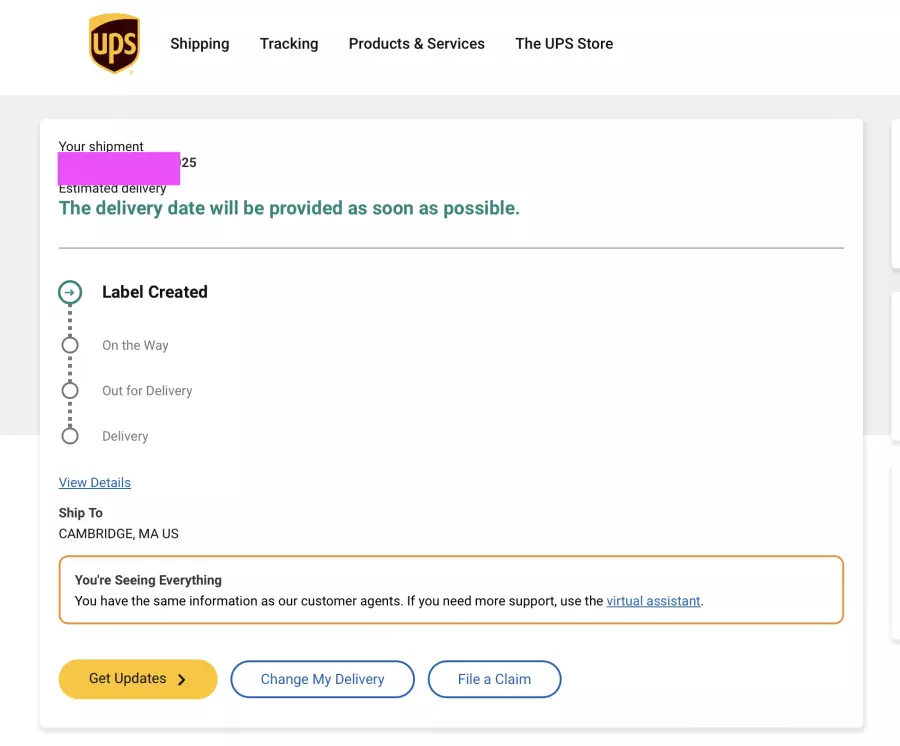Open the View Details link
Screen dimensions: 900x746
pyautogui.click(x=95, y=483)
